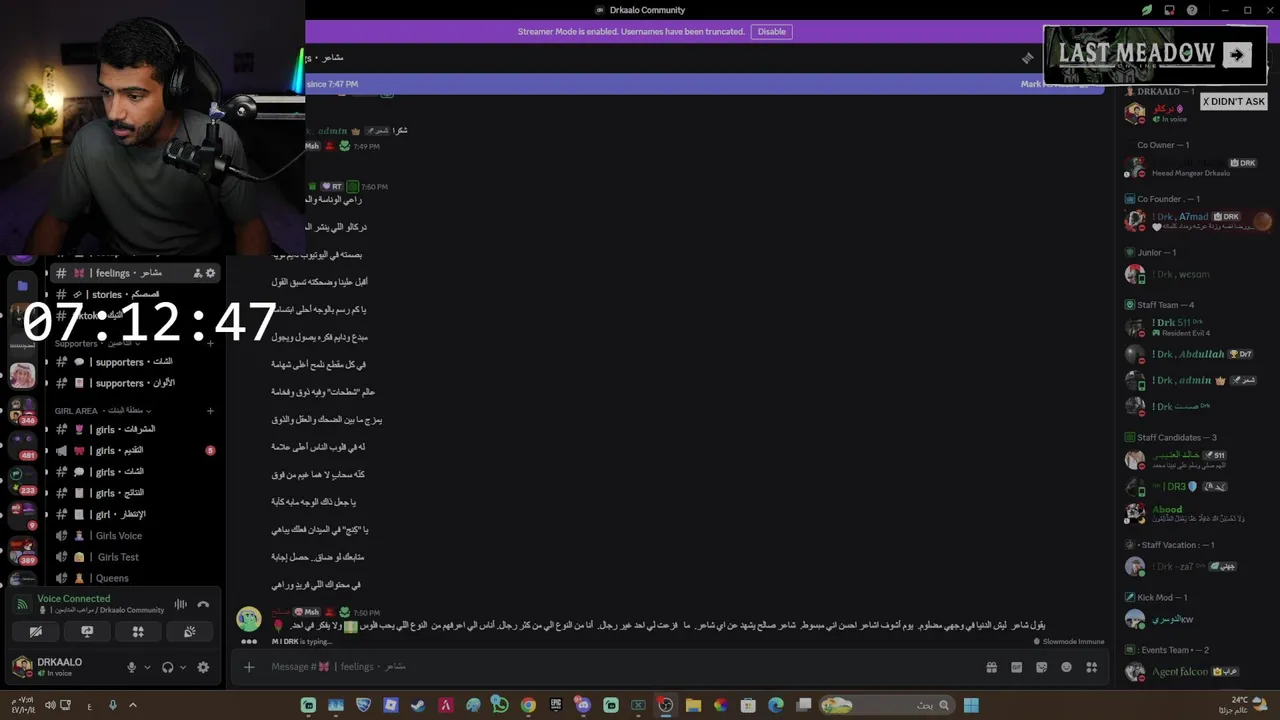Open the Discord help question mark icon

click(x=1192, y=10)
